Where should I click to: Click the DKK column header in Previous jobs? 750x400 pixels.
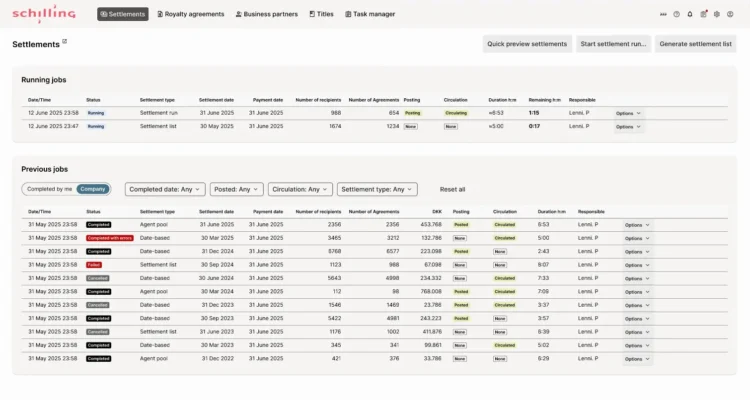point(437,211)
